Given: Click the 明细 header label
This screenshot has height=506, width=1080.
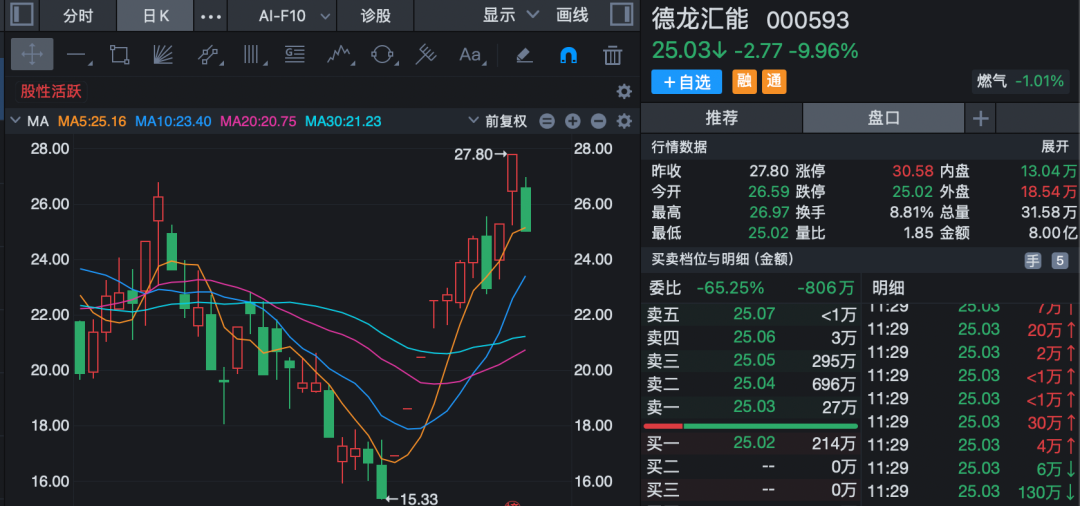Looking at the screenshot, I should 888,287.
